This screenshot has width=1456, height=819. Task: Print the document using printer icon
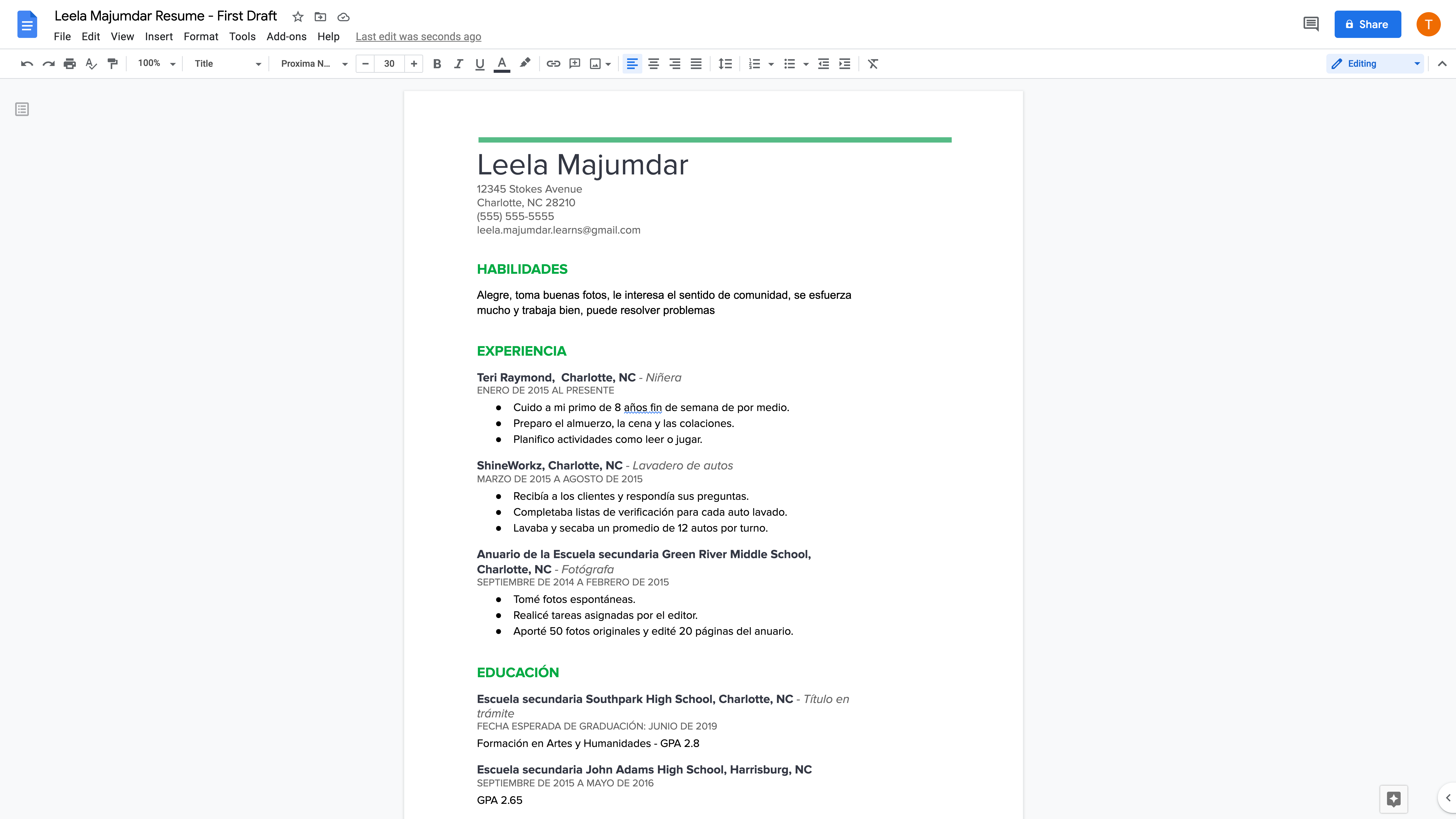pos(70,64)
